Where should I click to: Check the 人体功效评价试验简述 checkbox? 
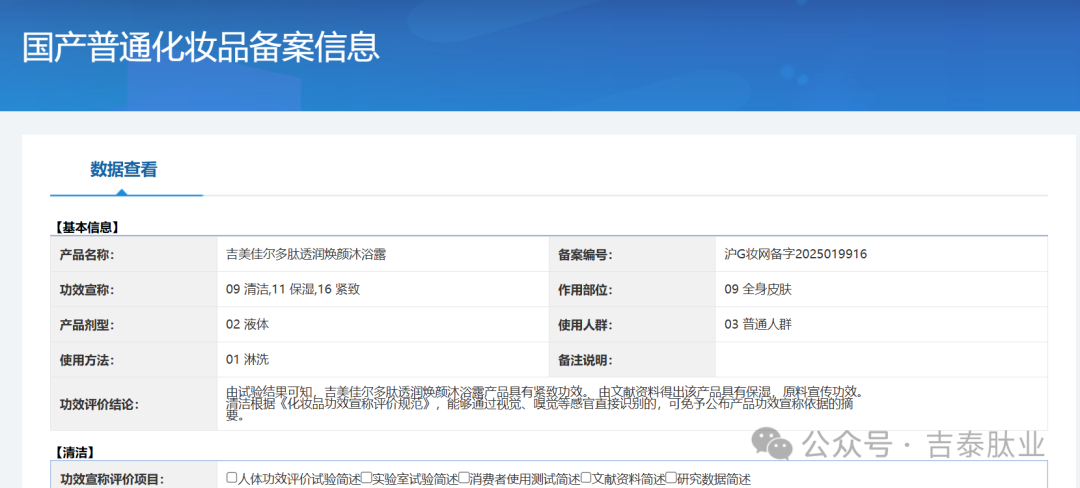pyautogui.click(x=231, y=477)
